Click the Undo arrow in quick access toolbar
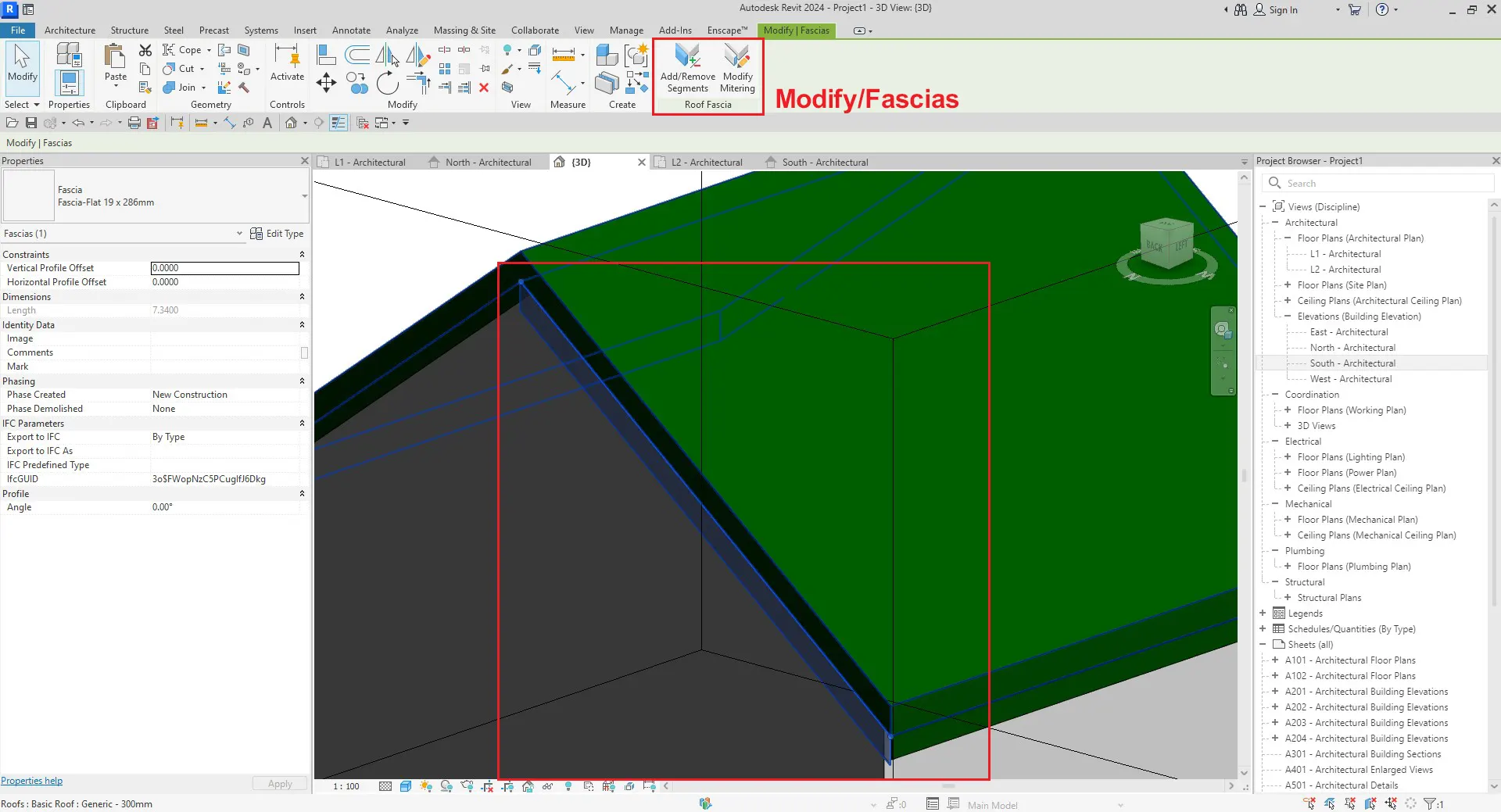 [x=78, y=123]
